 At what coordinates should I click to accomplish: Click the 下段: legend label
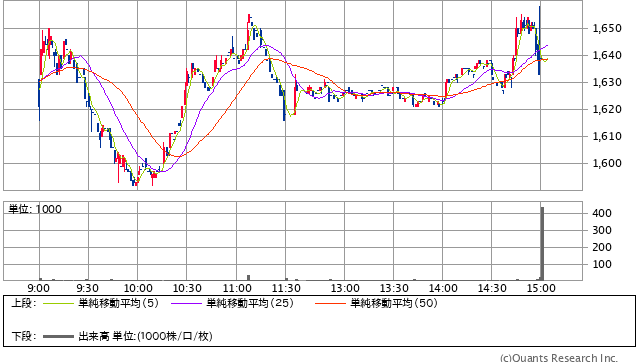pos(24,336)
